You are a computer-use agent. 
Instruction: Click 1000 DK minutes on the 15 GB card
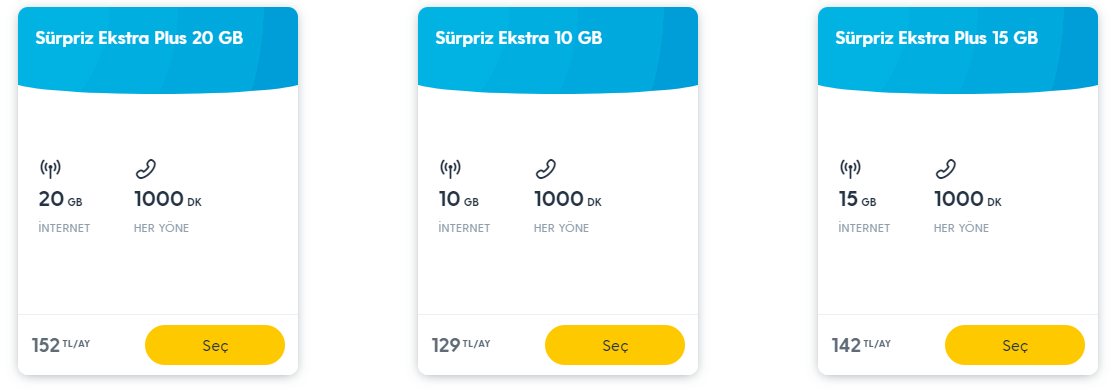(968, 200)
